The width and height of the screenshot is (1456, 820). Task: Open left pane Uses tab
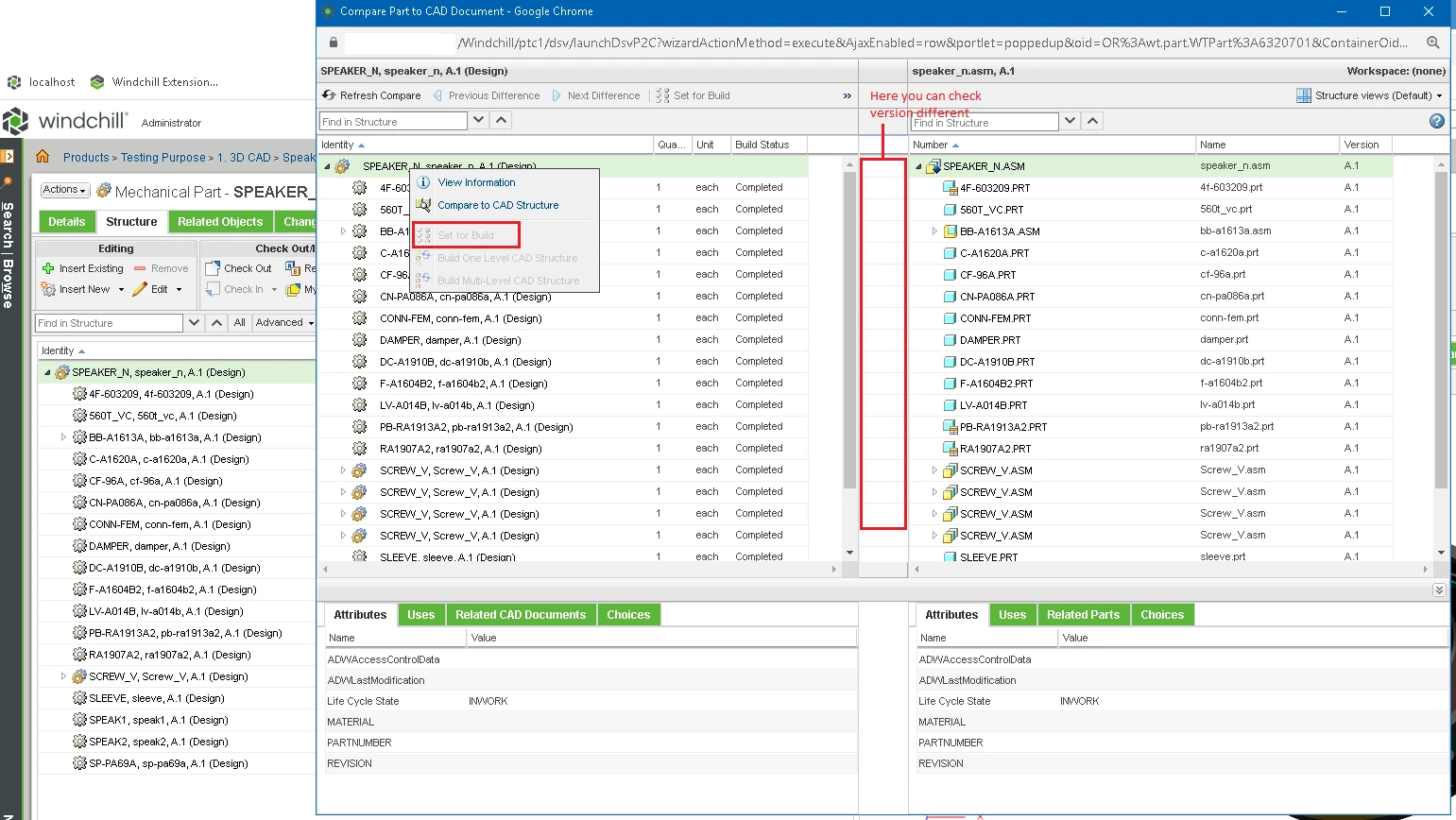click(420, 615)
